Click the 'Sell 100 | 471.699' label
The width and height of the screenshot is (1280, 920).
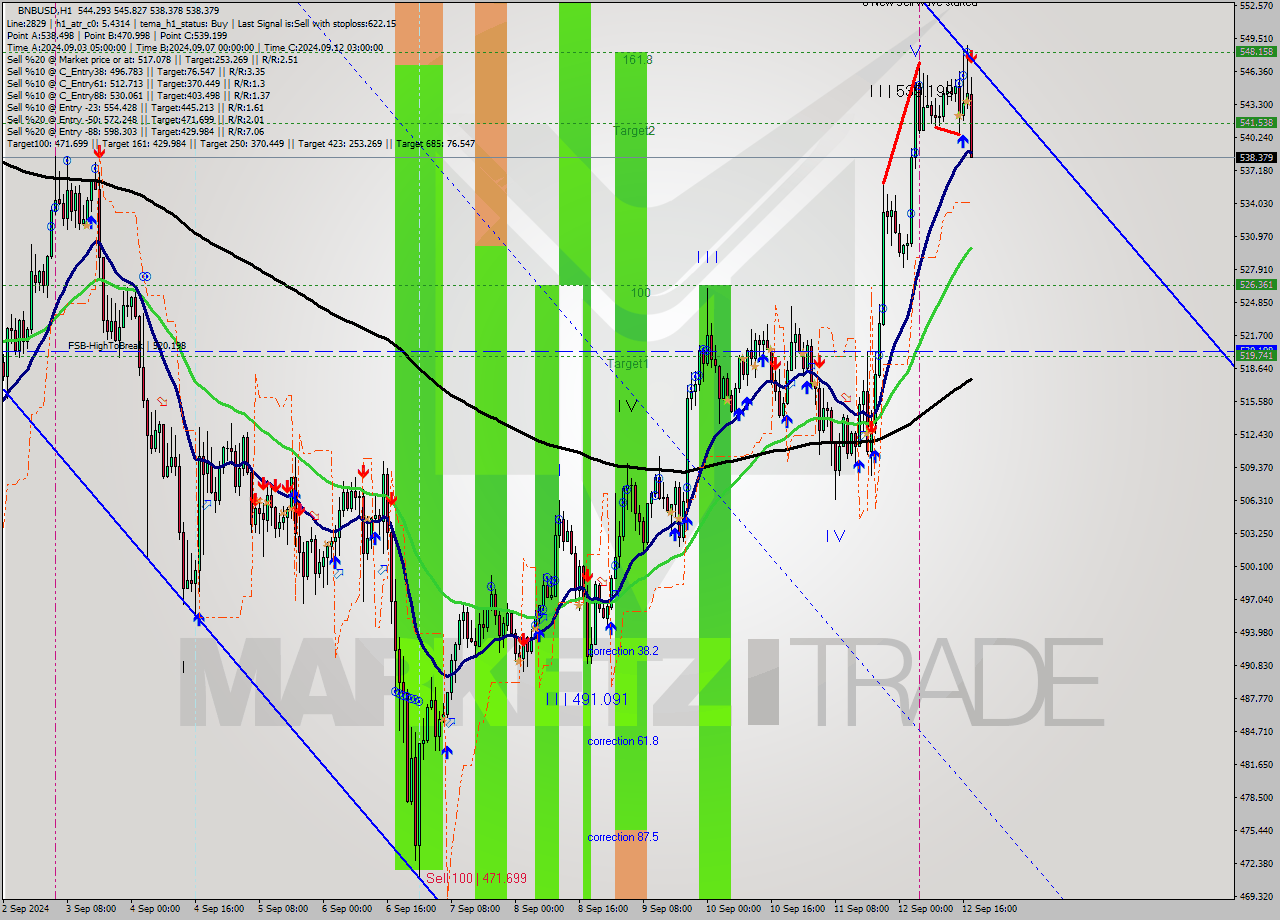coord(476,878)
